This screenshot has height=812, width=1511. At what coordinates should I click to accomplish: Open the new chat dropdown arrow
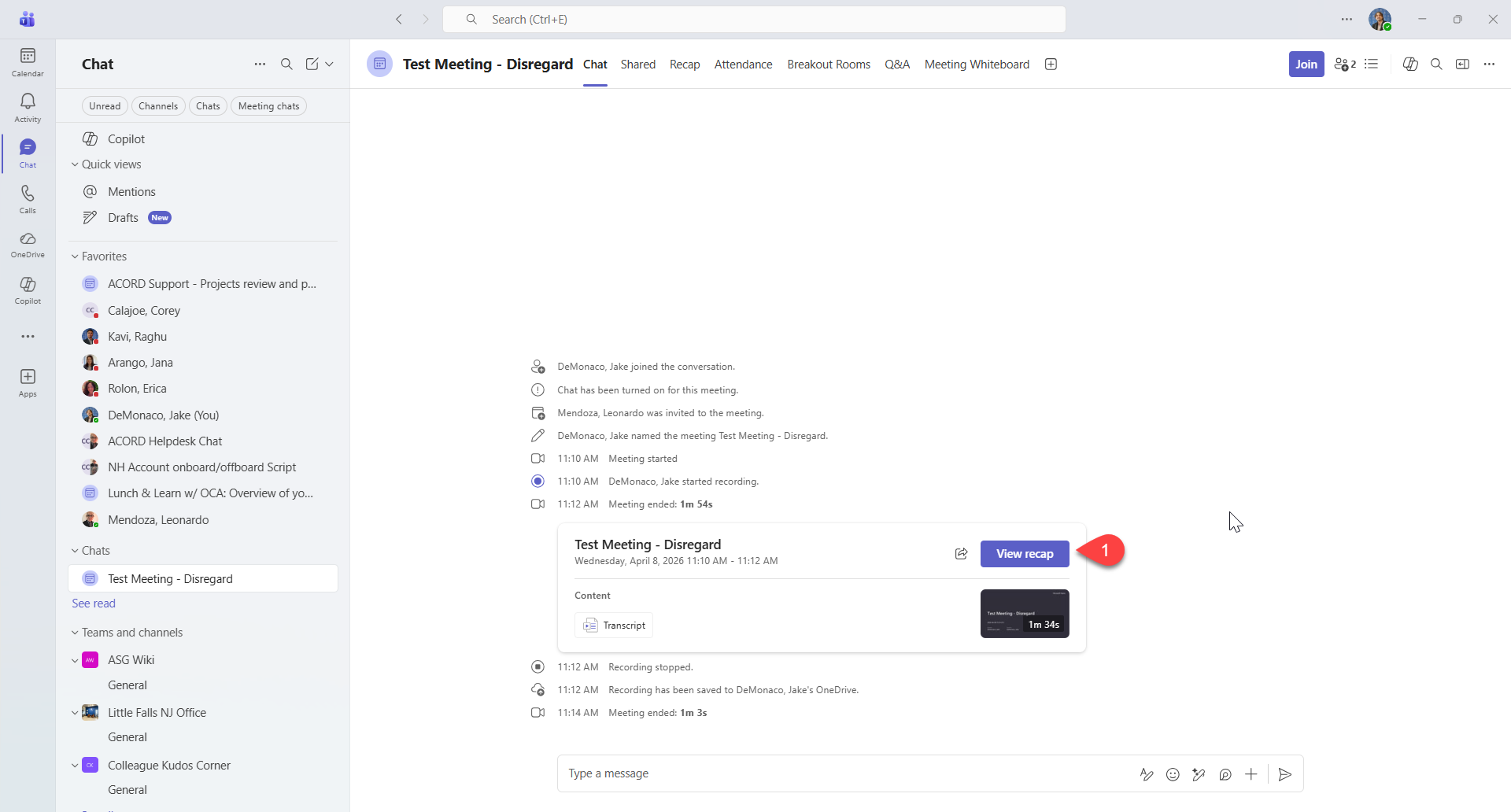pos(330,65)
